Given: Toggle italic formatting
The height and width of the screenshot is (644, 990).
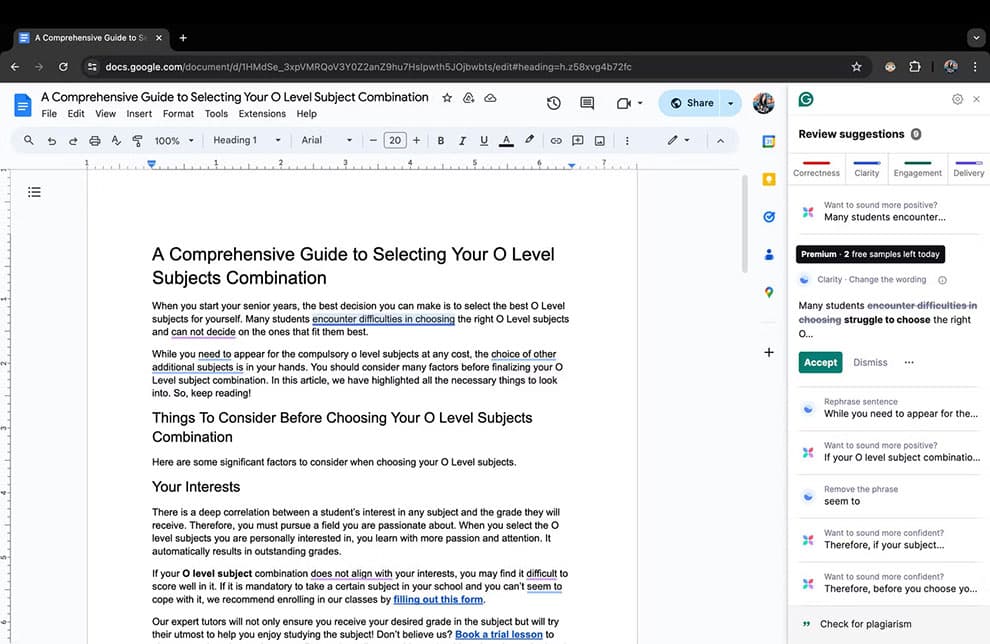Looking at the screenshot, I should pos(462,141).
